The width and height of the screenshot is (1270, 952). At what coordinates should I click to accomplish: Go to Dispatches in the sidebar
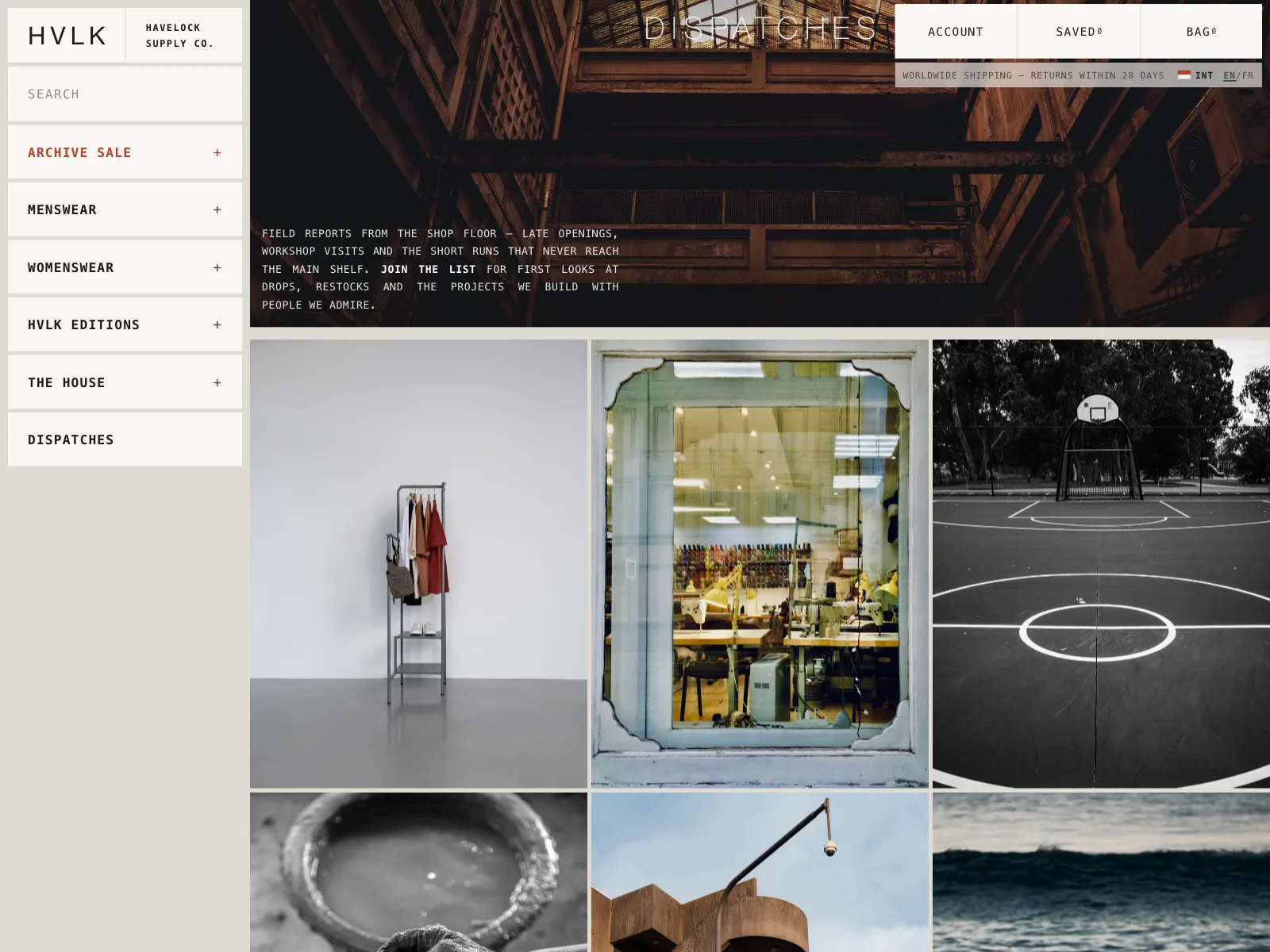point(125,440)
